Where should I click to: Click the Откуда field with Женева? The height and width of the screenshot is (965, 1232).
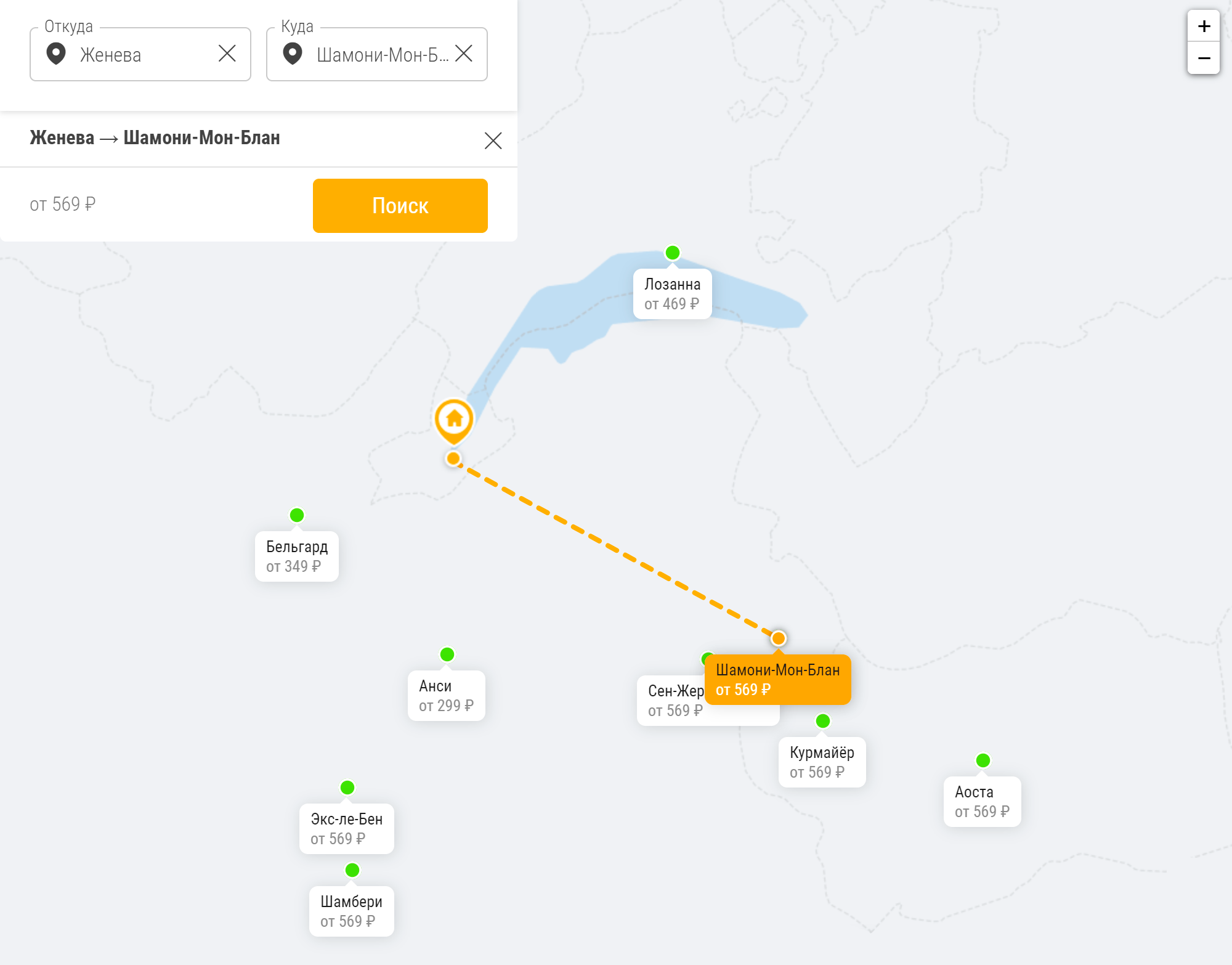(x=140, y=54)
